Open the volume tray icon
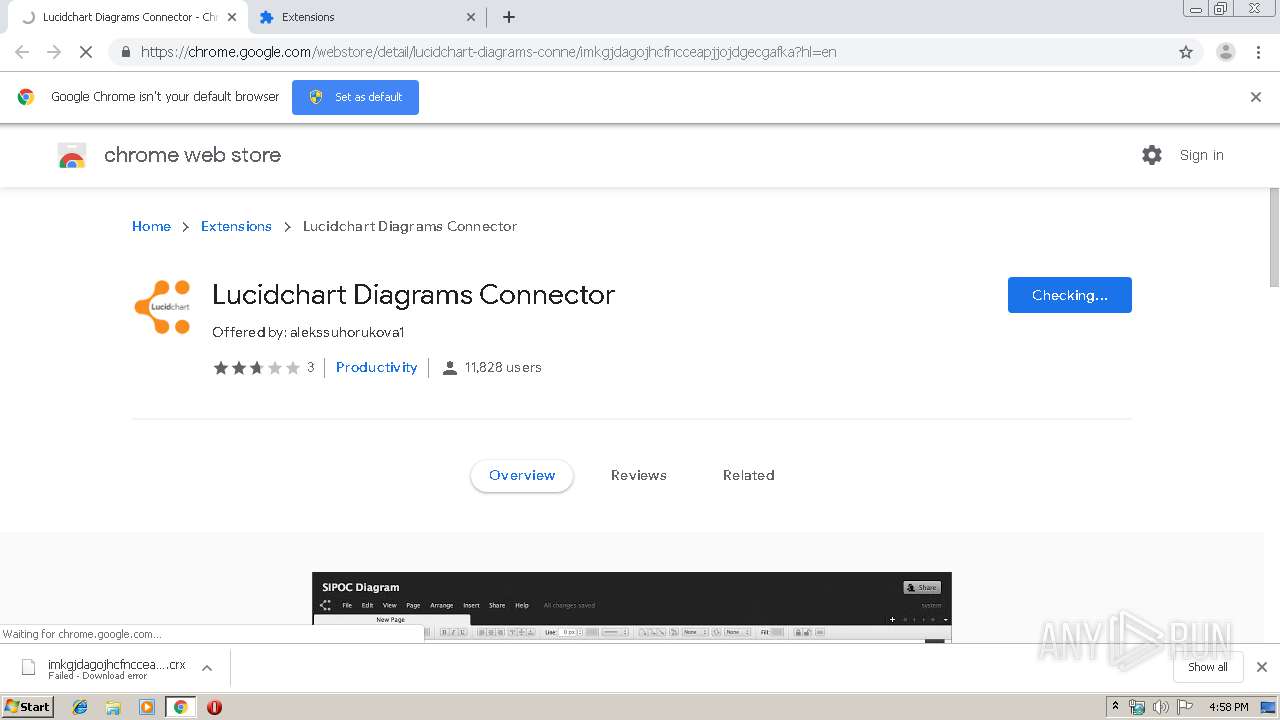Image resolution: width=1280 pixels, height=720 pixels. point(1160,707)
